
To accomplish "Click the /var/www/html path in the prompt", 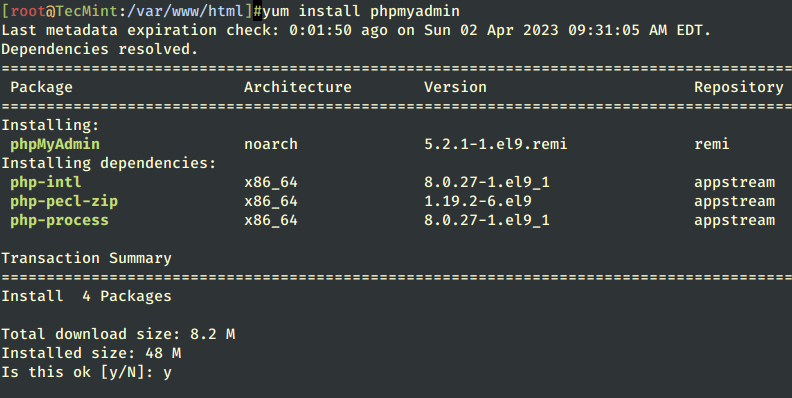I will tap(185, 11).
